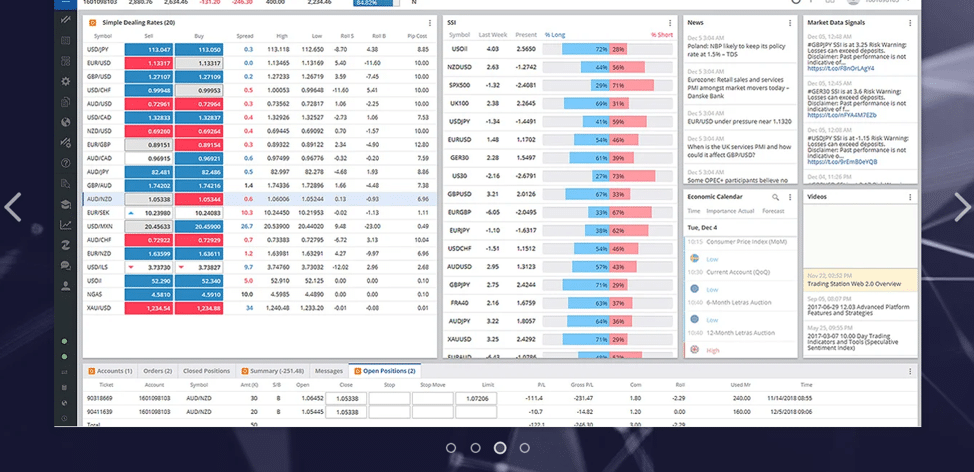Image resolution: width=974 pixels, height=472 pixels.
Task: Open Trading Station Web 2.0 Overview video
Action: (860, 279)
